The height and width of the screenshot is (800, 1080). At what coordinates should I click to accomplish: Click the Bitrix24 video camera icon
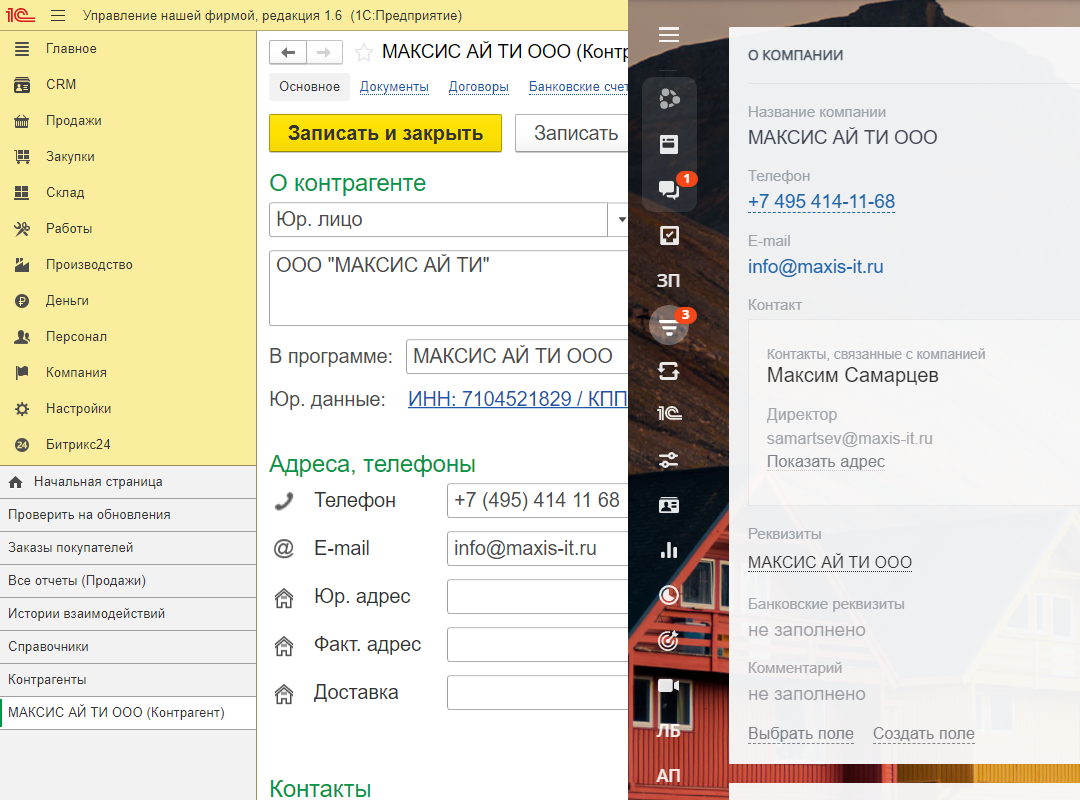tap(669, 686)
